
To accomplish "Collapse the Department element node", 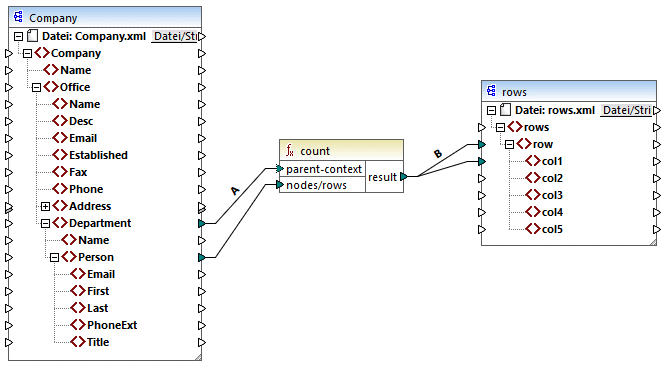I will 45,223.
